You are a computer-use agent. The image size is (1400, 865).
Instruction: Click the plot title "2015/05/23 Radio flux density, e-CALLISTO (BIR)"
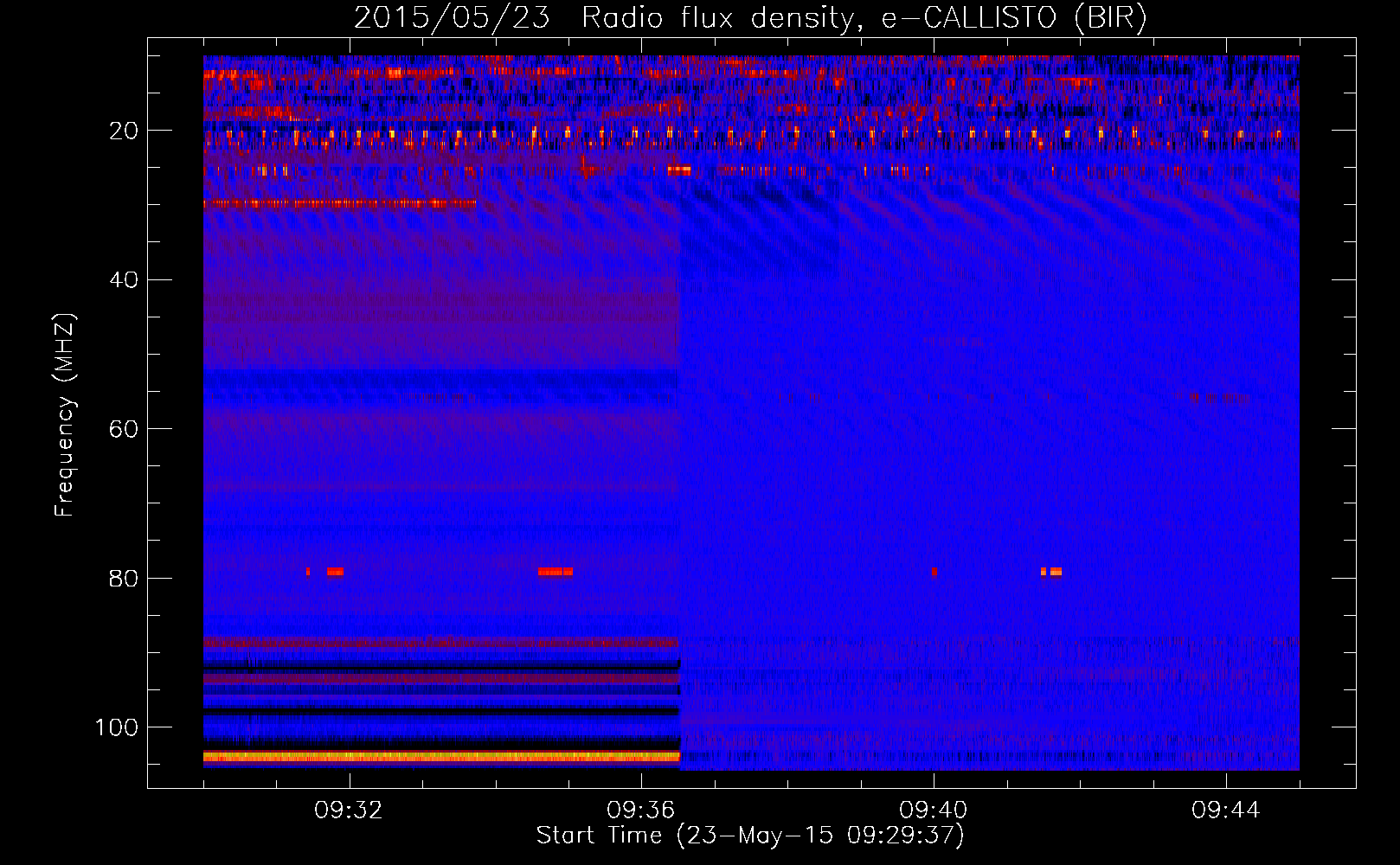750,17
